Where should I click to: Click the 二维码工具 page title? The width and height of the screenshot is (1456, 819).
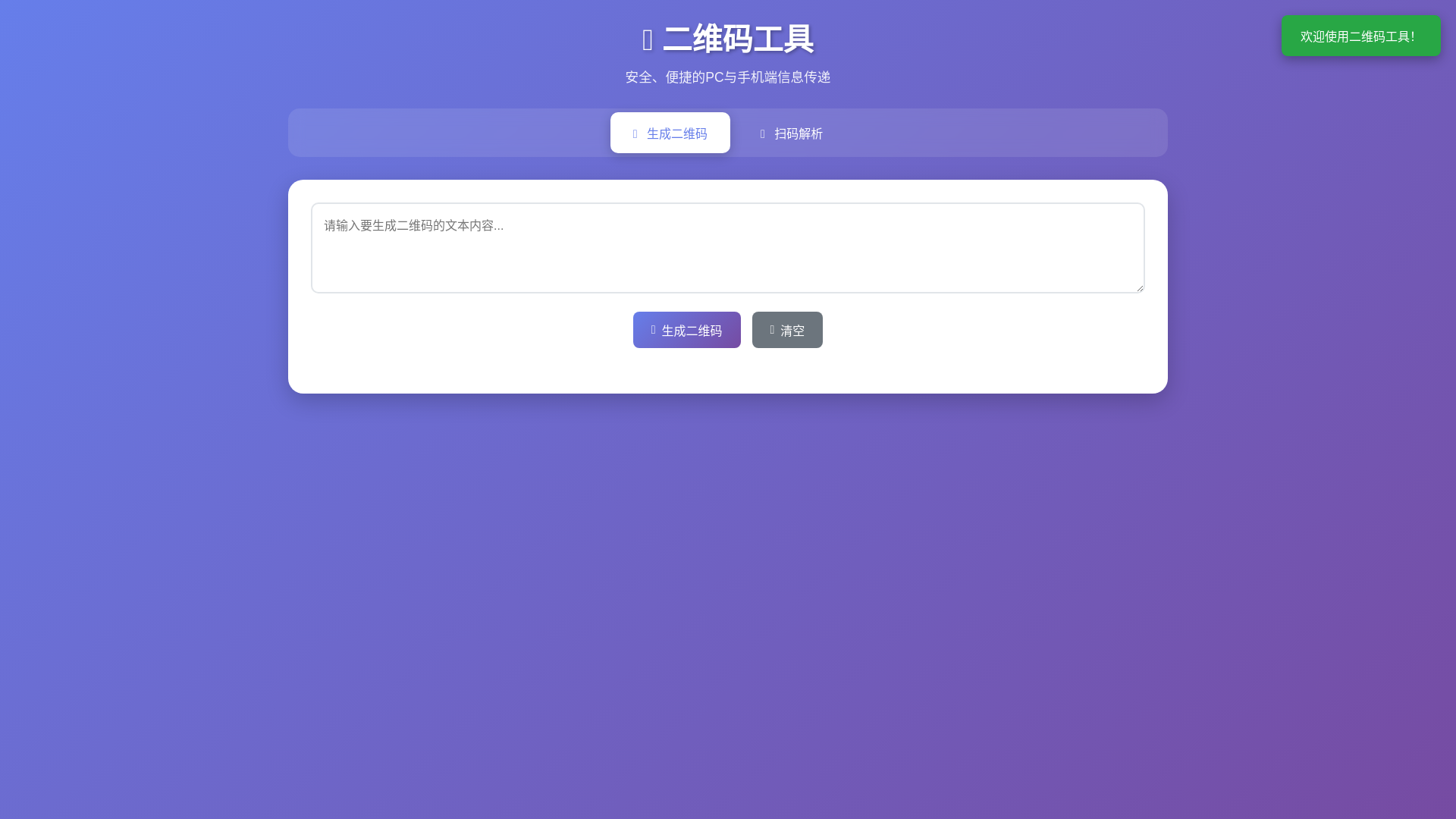click(738, 39)
